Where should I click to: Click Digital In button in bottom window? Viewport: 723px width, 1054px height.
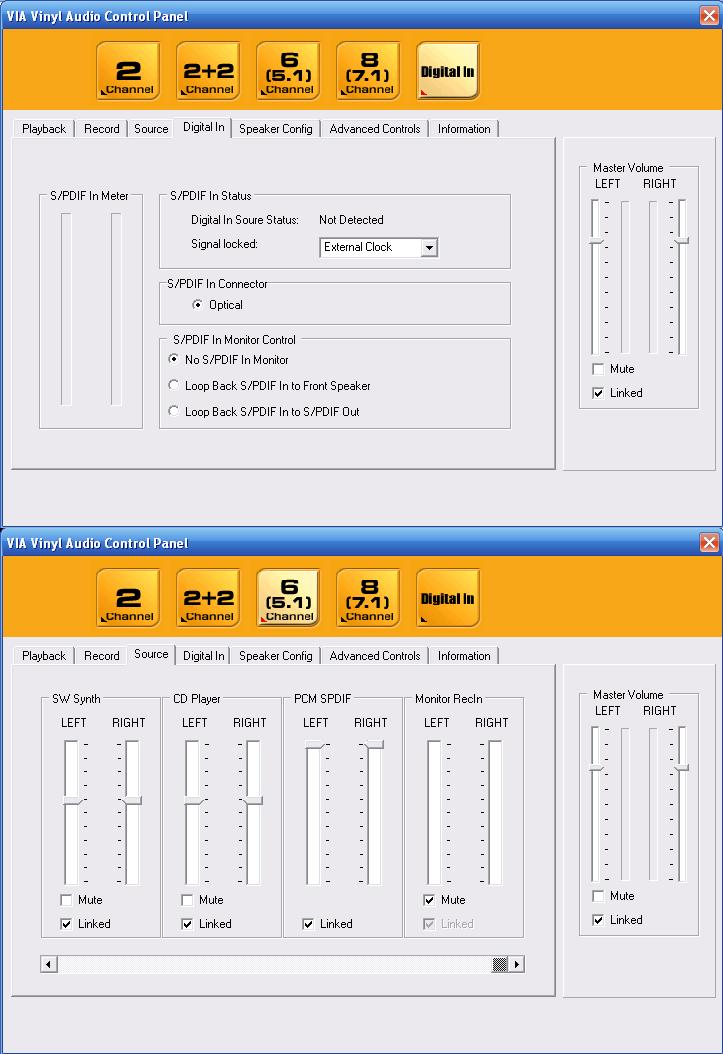point(448,598)
